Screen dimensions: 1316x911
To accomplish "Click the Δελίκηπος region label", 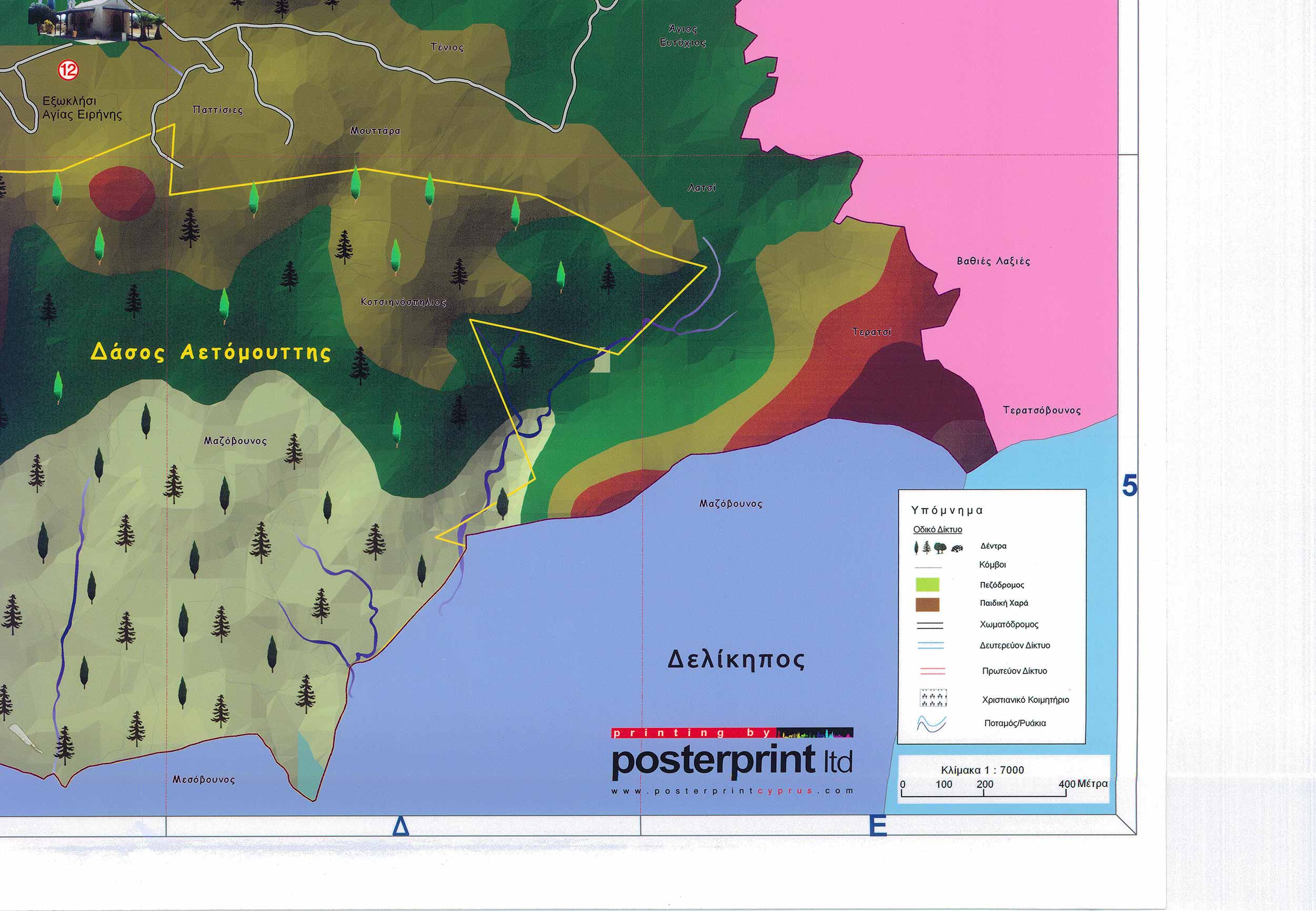I will 736,660.
